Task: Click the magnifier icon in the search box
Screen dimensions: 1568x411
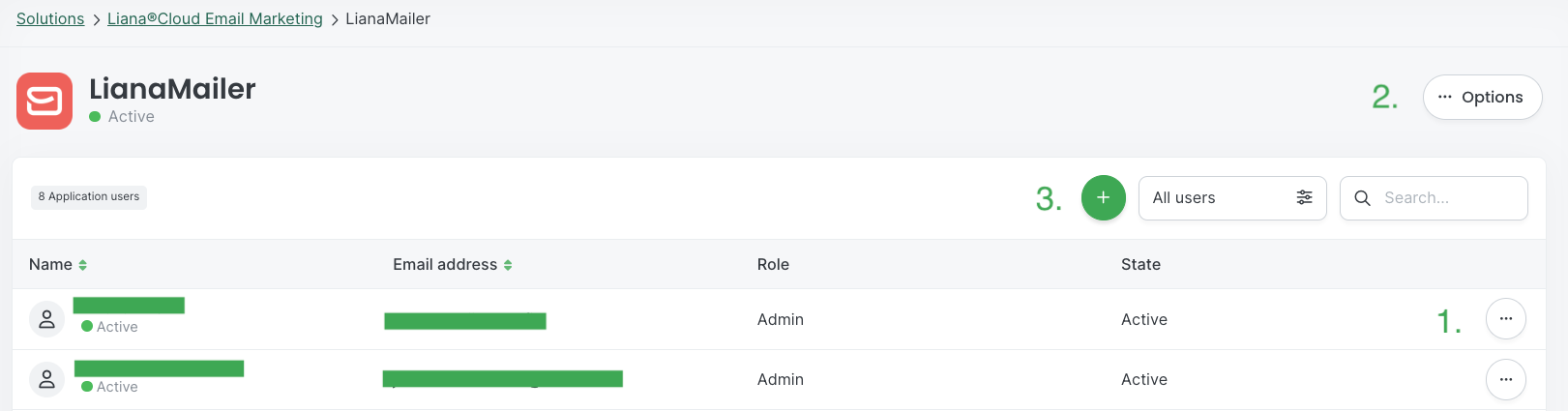Action: 1362,197
